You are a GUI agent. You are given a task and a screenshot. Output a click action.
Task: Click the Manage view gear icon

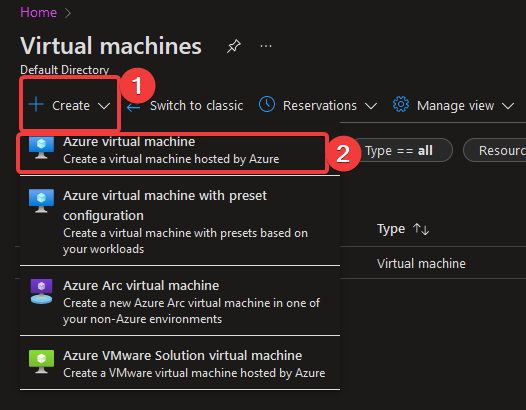401,104
